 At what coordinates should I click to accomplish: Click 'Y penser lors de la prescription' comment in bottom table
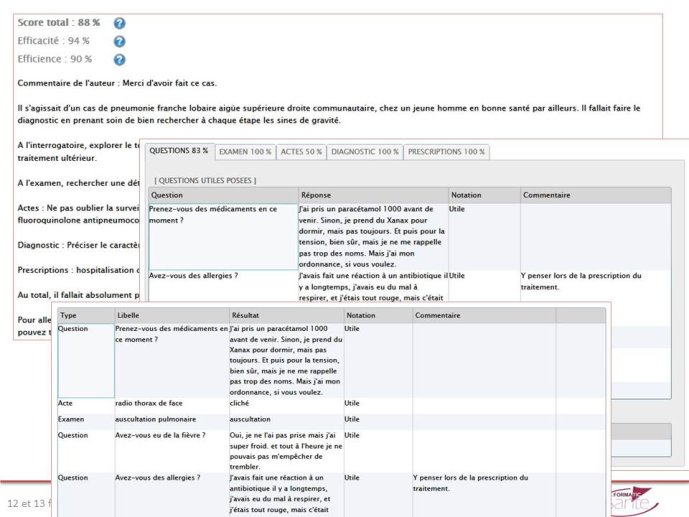[471, 483]
